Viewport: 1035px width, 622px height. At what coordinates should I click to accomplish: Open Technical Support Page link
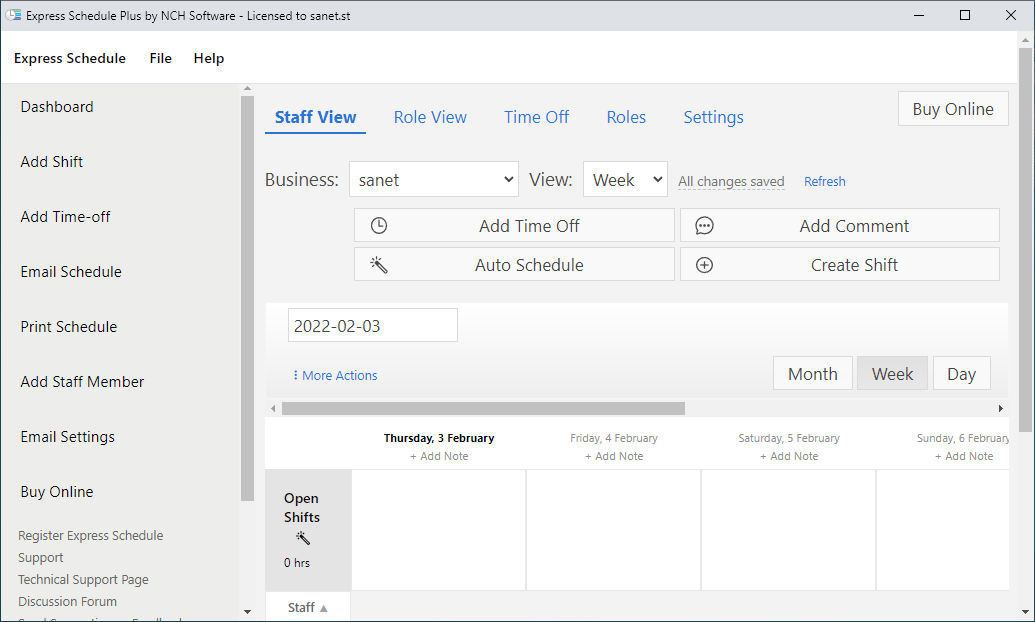coord(83,580)
